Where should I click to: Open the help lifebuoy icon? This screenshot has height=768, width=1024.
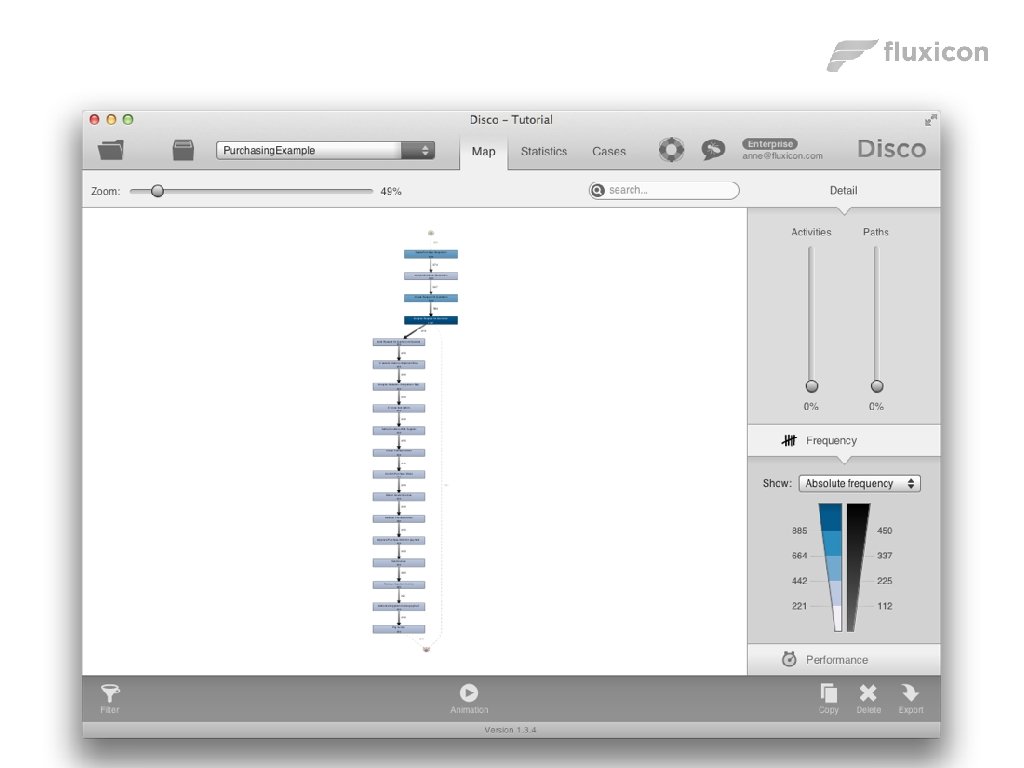(x=671, y=150)
